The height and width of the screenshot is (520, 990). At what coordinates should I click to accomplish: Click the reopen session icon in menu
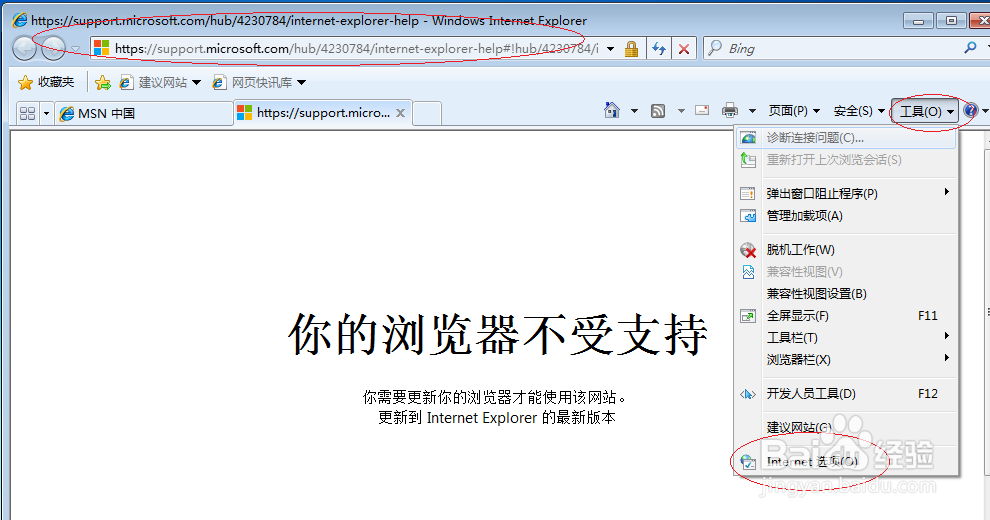(748, 160)
